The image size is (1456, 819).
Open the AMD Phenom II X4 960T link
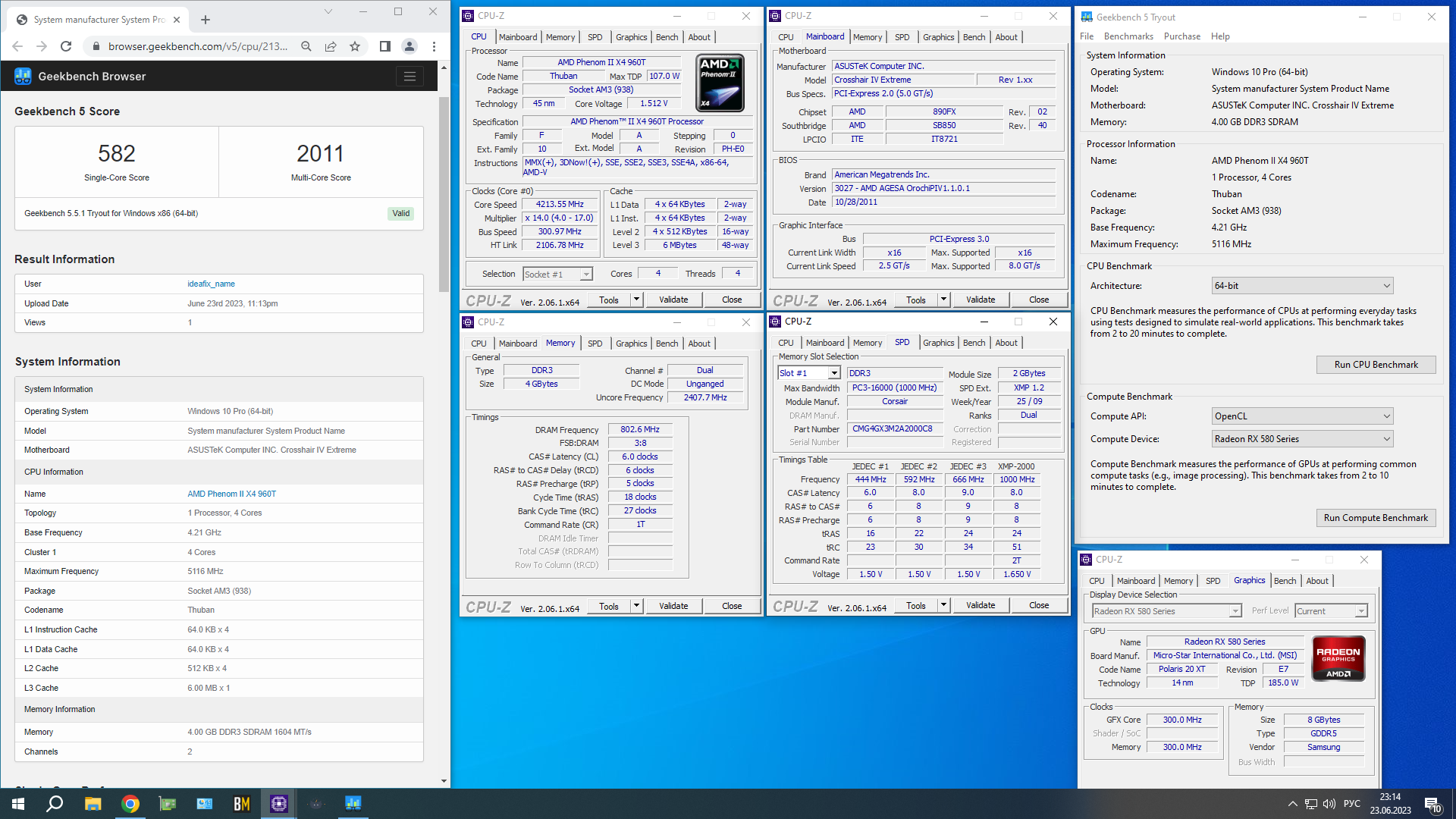pos(232,494)
